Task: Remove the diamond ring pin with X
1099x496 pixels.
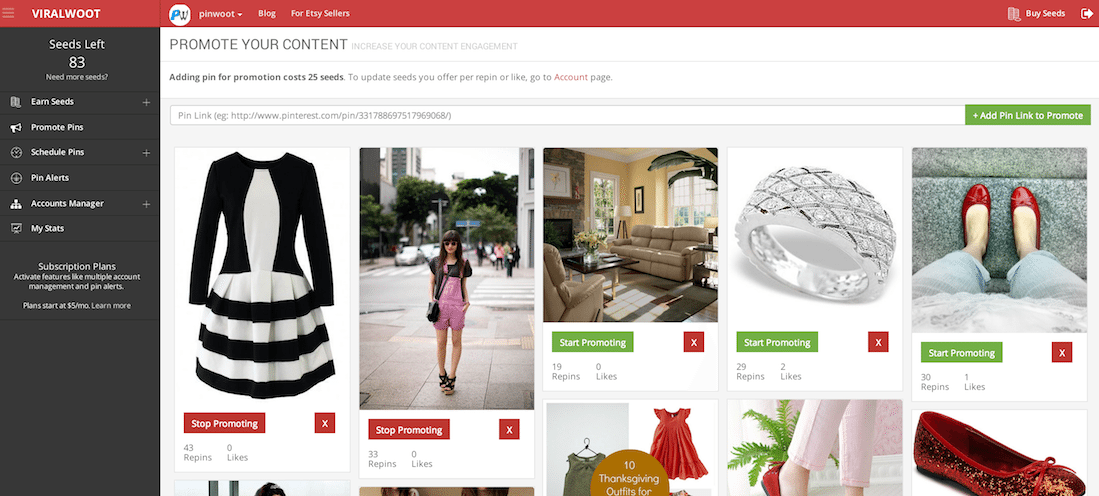Action: [878, 342]
